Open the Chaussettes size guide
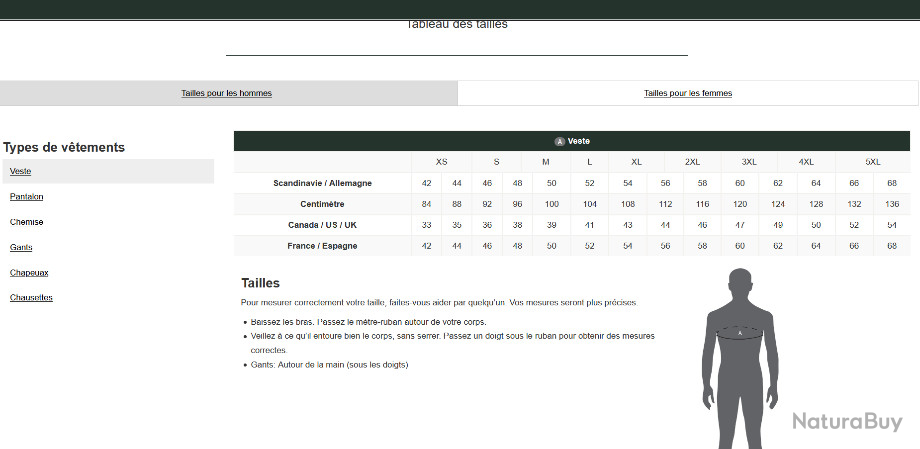 [31, 297]
